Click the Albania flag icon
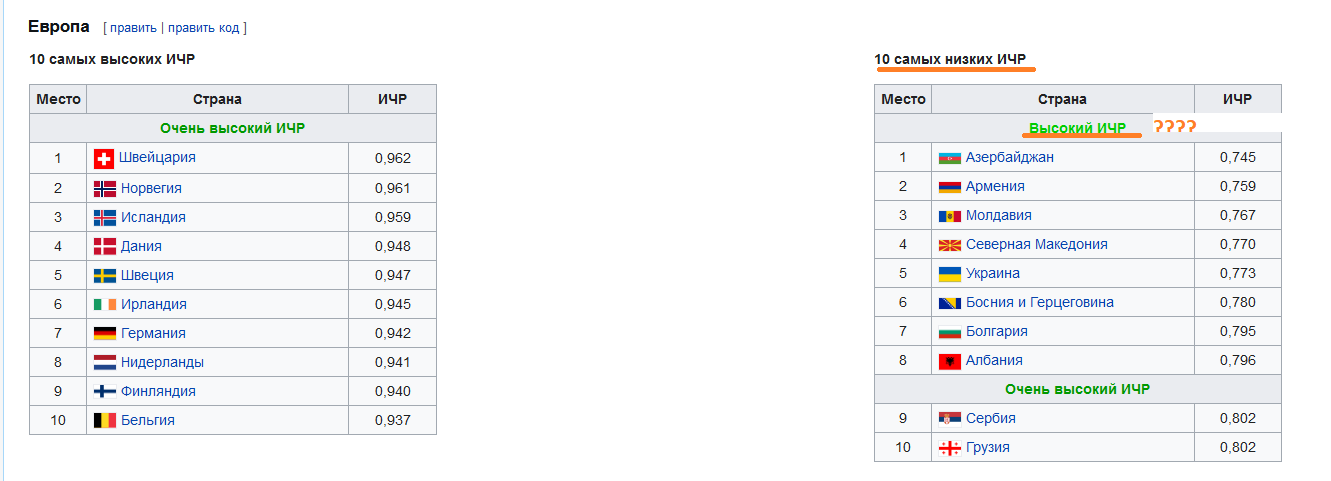1331x481 pixels. tap(949, 361)
